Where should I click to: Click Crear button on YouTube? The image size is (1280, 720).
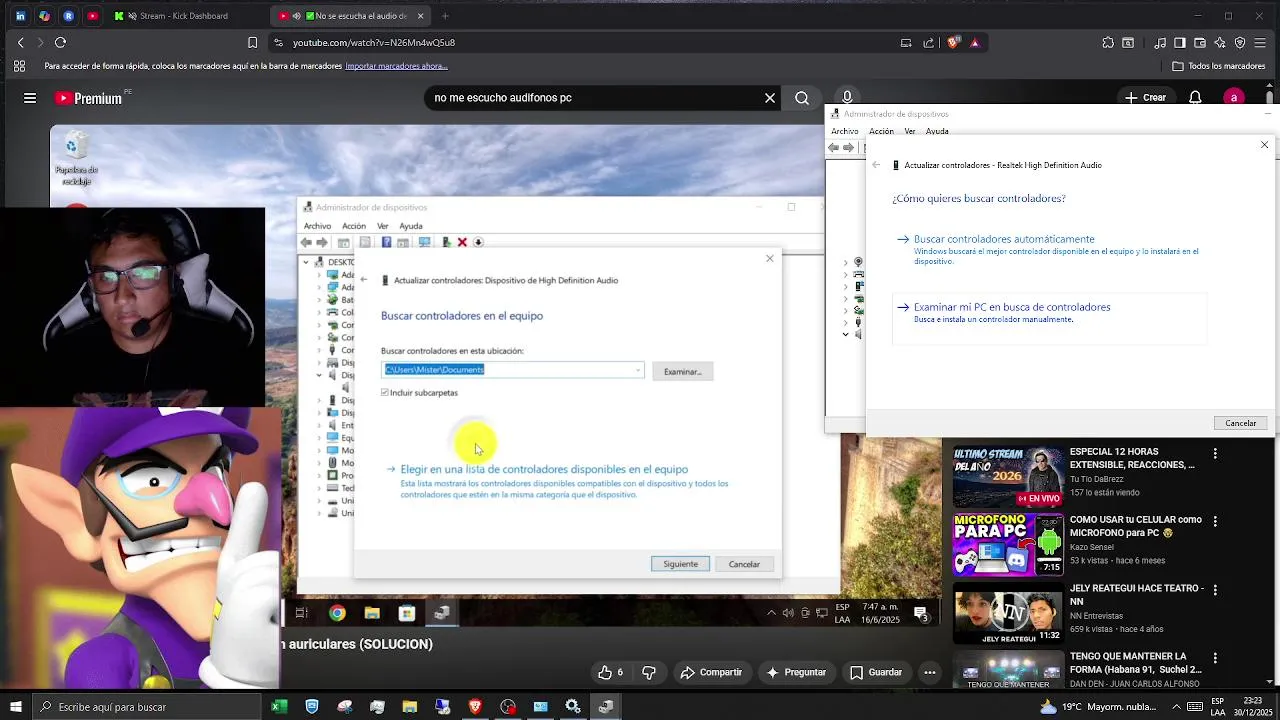[1146, 98]
